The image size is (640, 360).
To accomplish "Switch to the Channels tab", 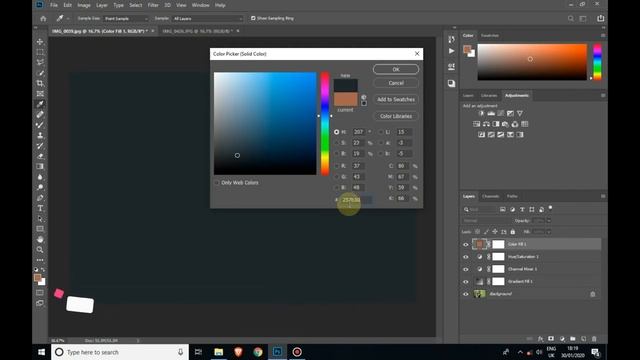I will pos(491,196).
